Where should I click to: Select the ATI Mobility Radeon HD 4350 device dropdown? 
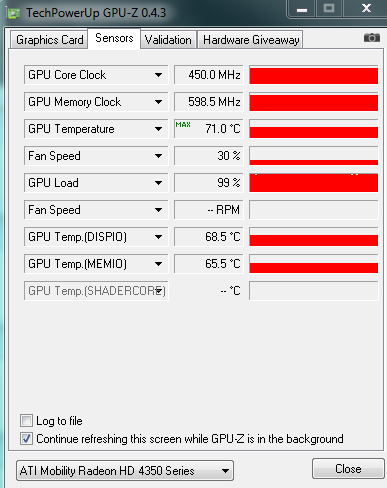125,471
